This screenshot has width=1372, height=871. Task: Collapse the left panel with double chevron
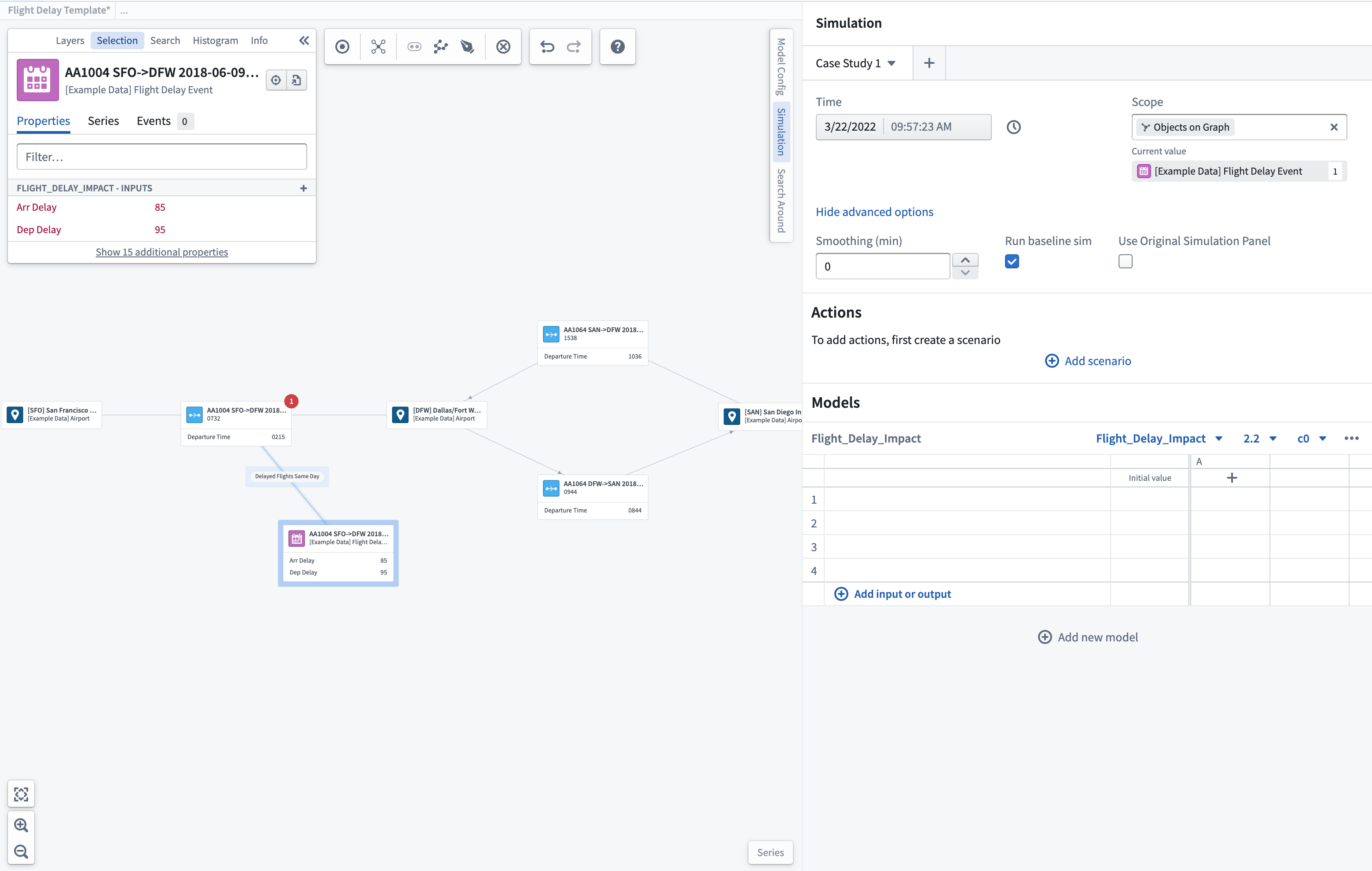click(304, 40)
